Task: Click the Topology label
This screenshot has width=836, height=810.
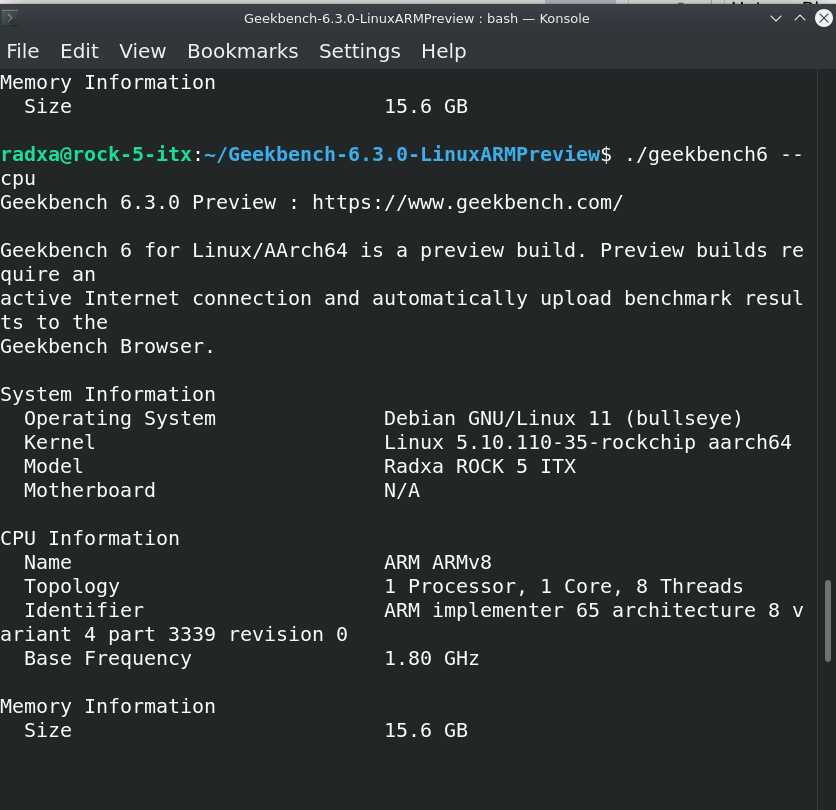Action: [x=72, y=587]
